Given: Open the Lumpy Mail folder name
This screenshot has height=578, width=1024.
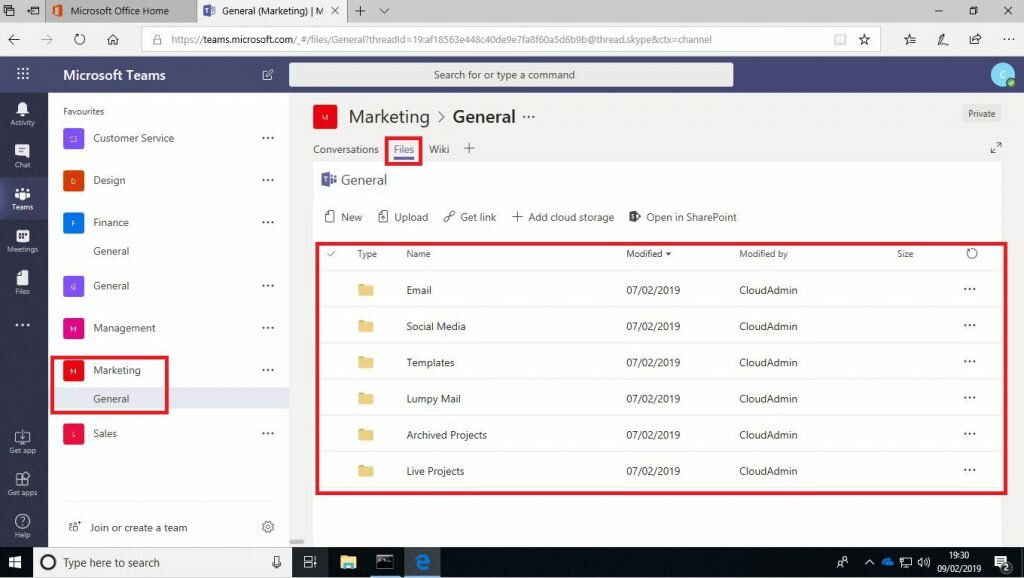Looking at the screenshot, I should [433, 398].
